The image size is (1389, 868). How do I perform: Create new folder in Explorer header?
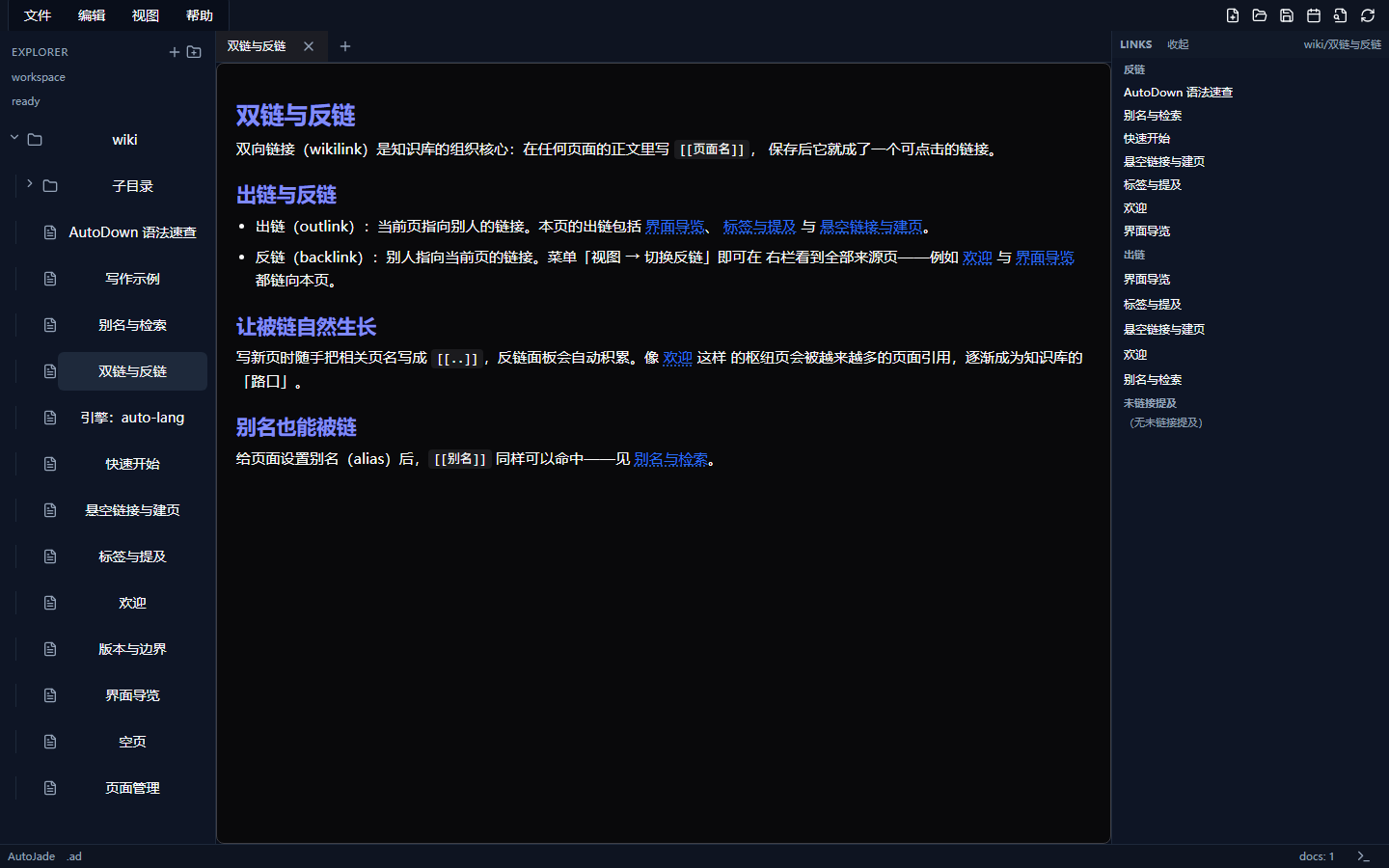click(x=194, y=52)
